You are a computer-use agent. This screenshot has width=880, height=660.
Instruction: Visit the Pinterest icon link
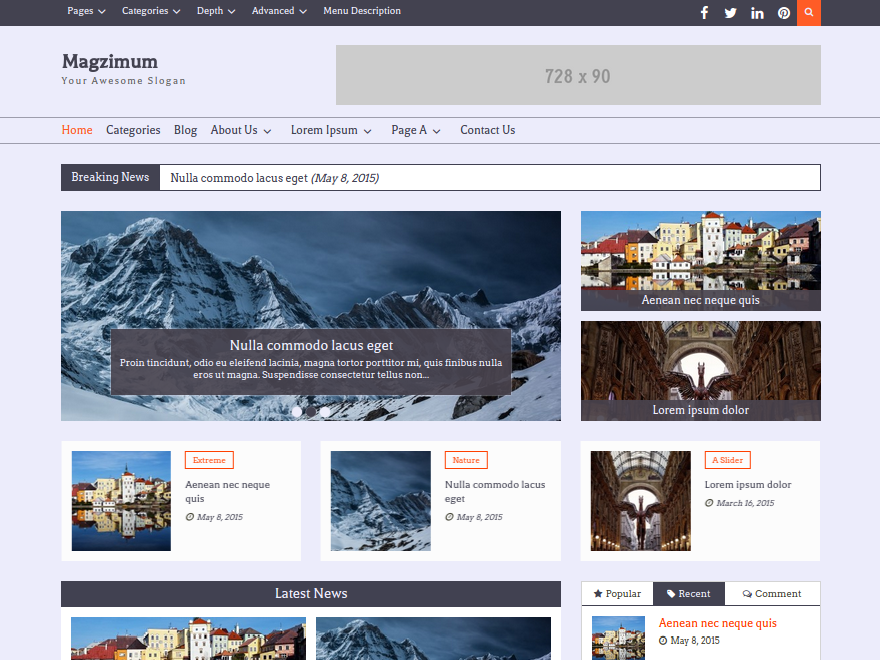pyautogui.click(x=784, y=13)
